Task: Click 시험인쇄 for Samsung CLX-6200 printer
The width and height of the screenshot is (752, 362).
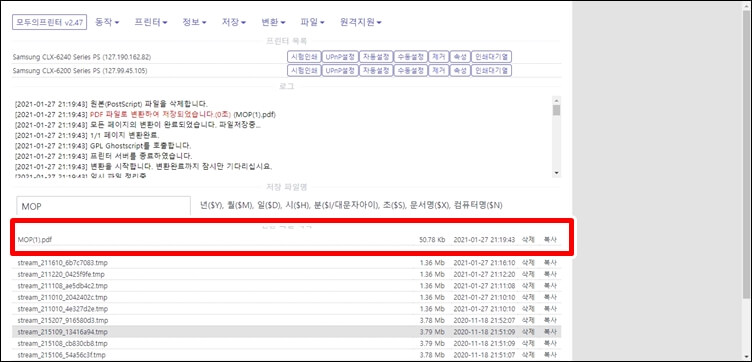Action: click(x=304, y=70)
